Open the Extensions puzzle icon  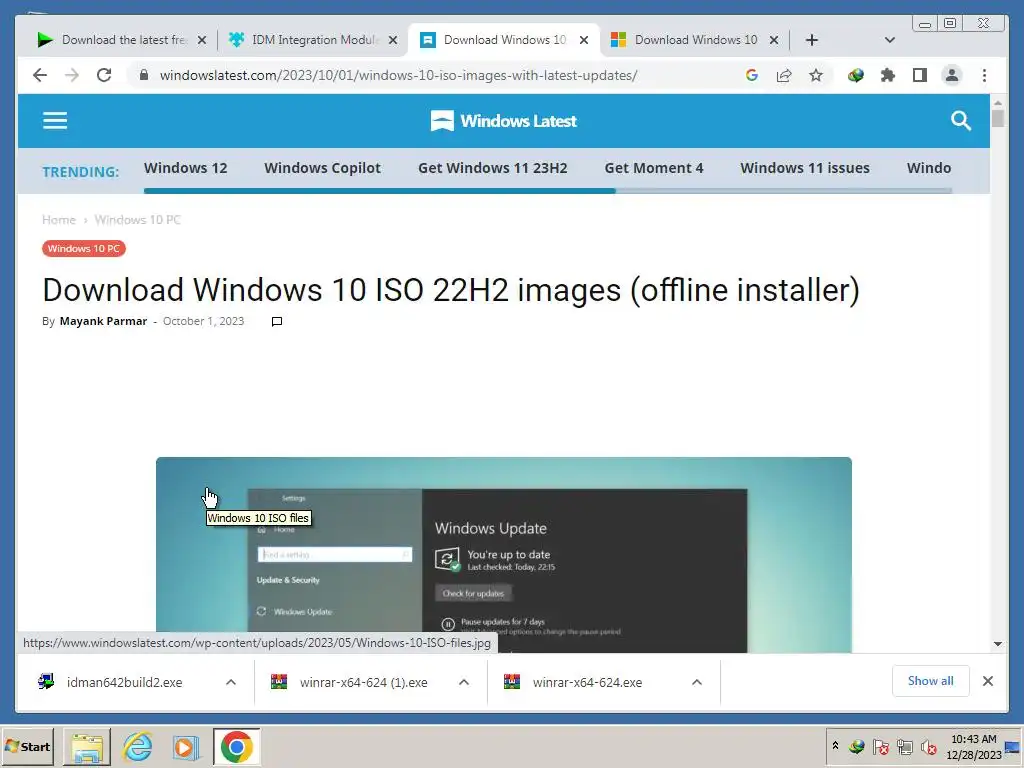(x=888, y=75)
